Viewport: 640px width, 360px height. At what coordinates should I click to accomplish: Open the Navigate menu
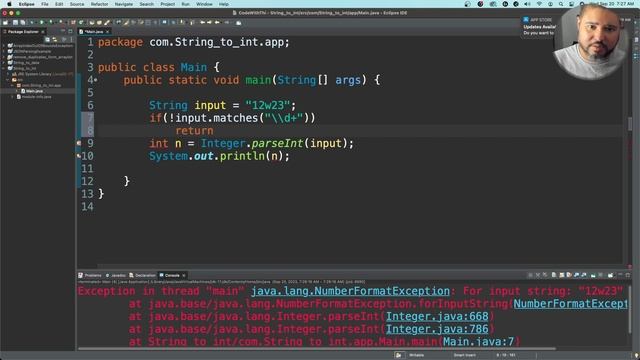pyautogui.click(x=124, y=4)
